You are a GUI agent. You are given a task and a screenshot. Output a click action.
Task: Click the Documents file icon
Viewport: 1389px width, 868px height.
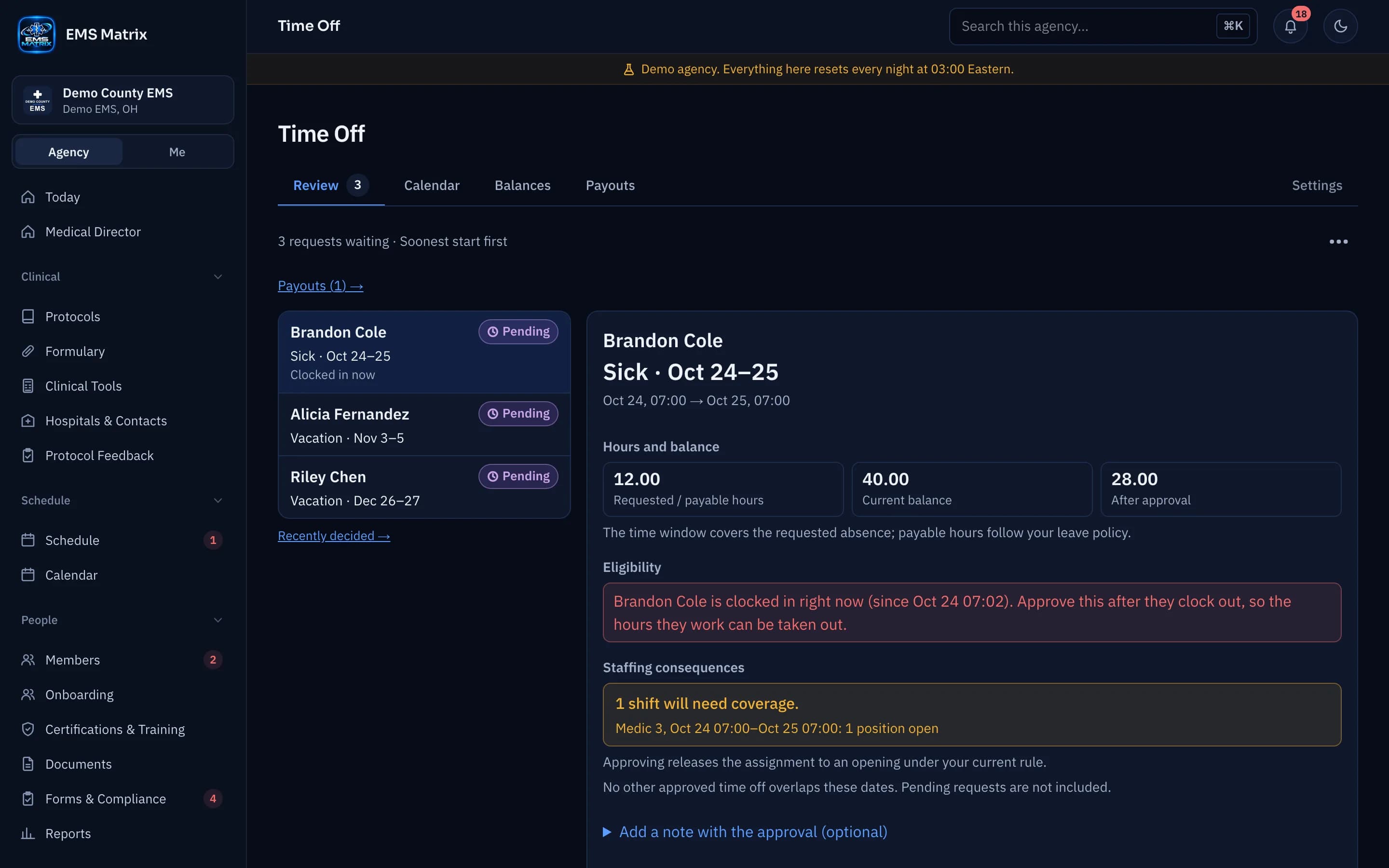point(28,764)
